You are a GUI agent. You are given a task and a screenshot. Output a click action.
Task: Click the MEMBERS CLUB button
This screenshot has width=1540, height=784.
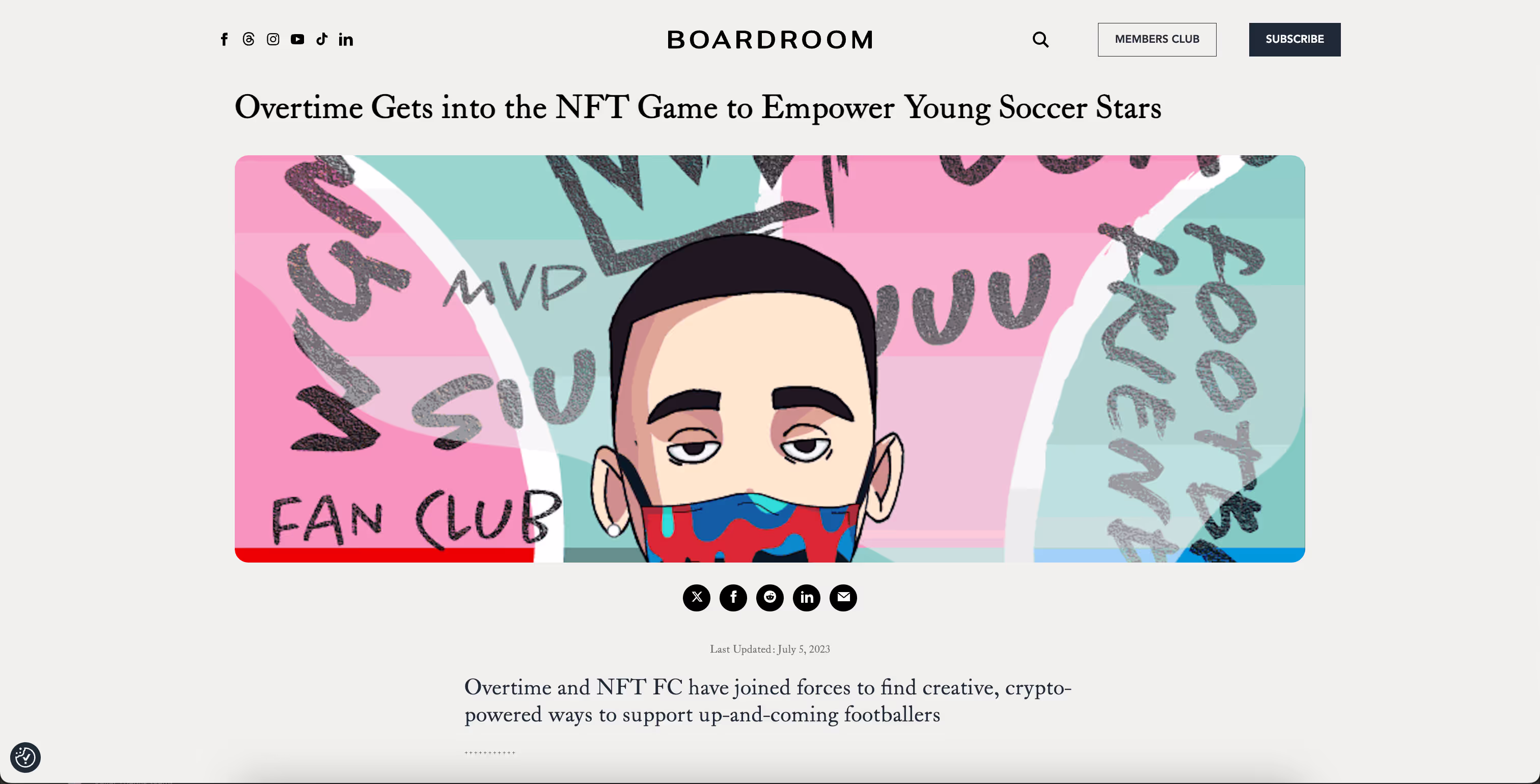[x=1157, y=39]
